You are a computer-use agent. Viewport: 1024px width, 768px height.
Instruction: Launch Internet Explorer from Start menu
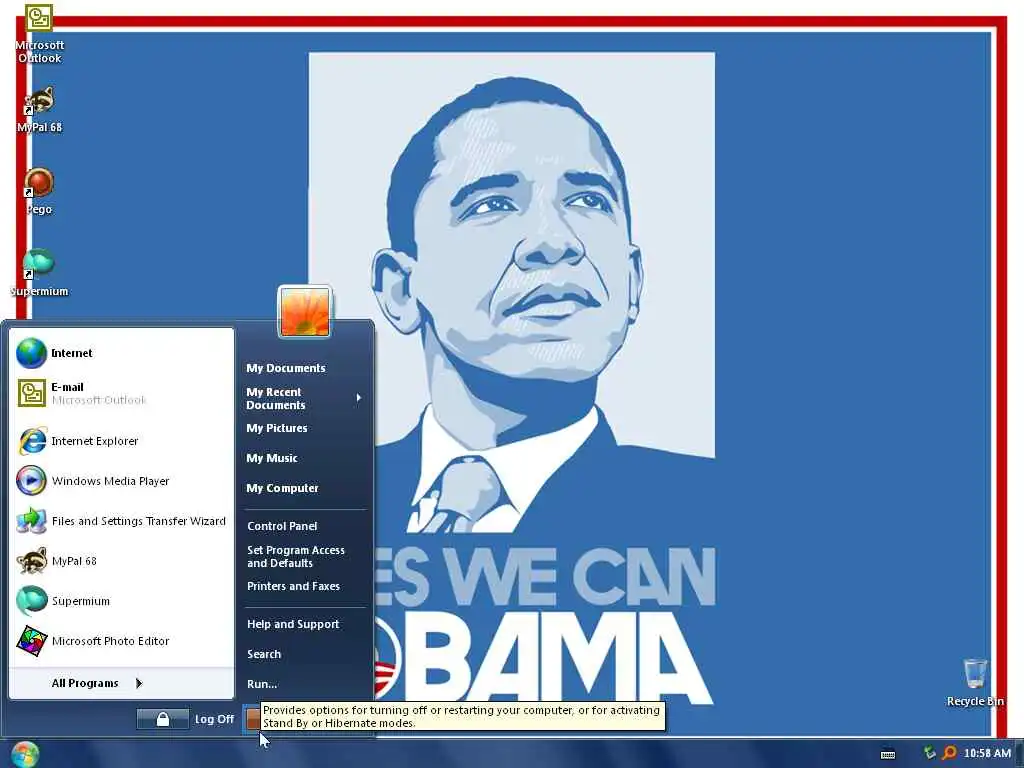[121, 441]
